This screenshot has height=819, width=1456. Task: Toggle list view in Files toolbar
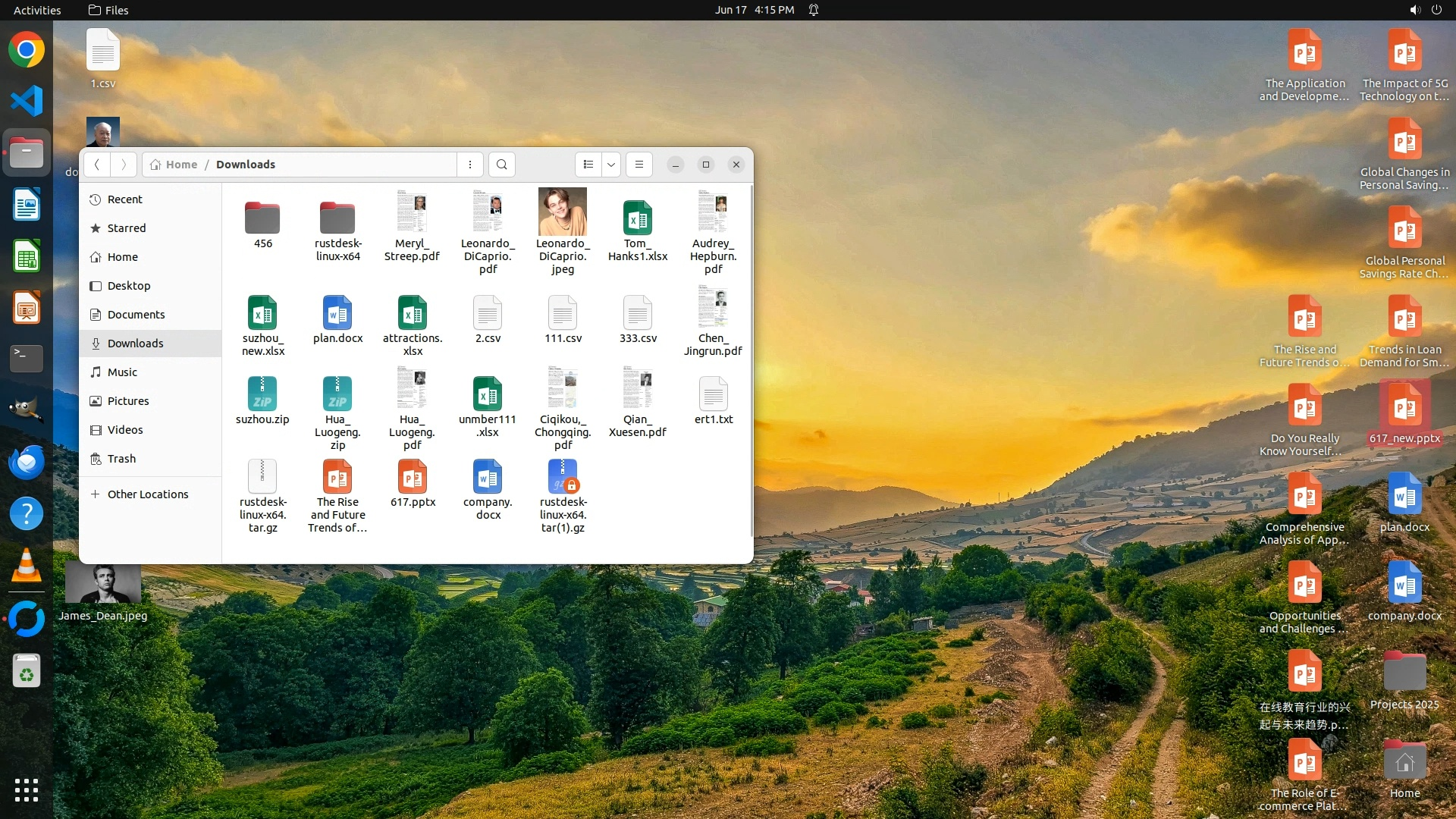coord(588,165)
